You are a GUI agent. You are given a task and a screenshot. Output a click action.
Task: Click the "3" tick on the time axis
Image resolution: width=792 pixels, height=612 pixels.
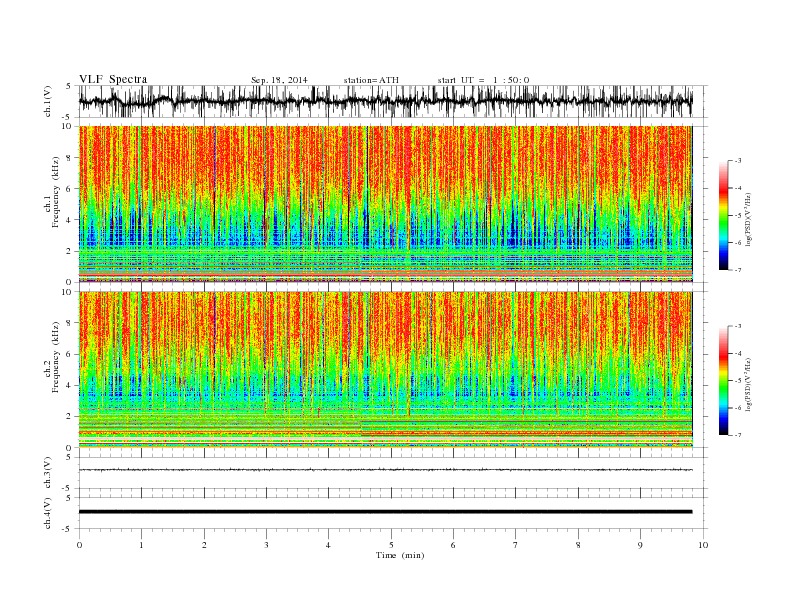tap(266, 545)
